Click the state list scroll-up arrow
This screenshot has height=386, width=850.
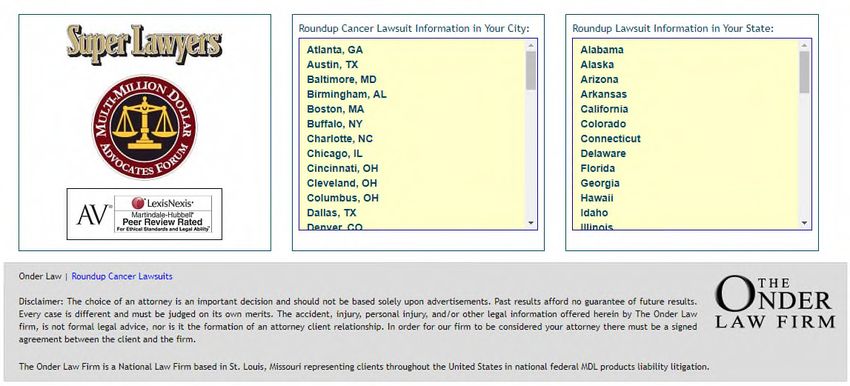coord(804,46)
